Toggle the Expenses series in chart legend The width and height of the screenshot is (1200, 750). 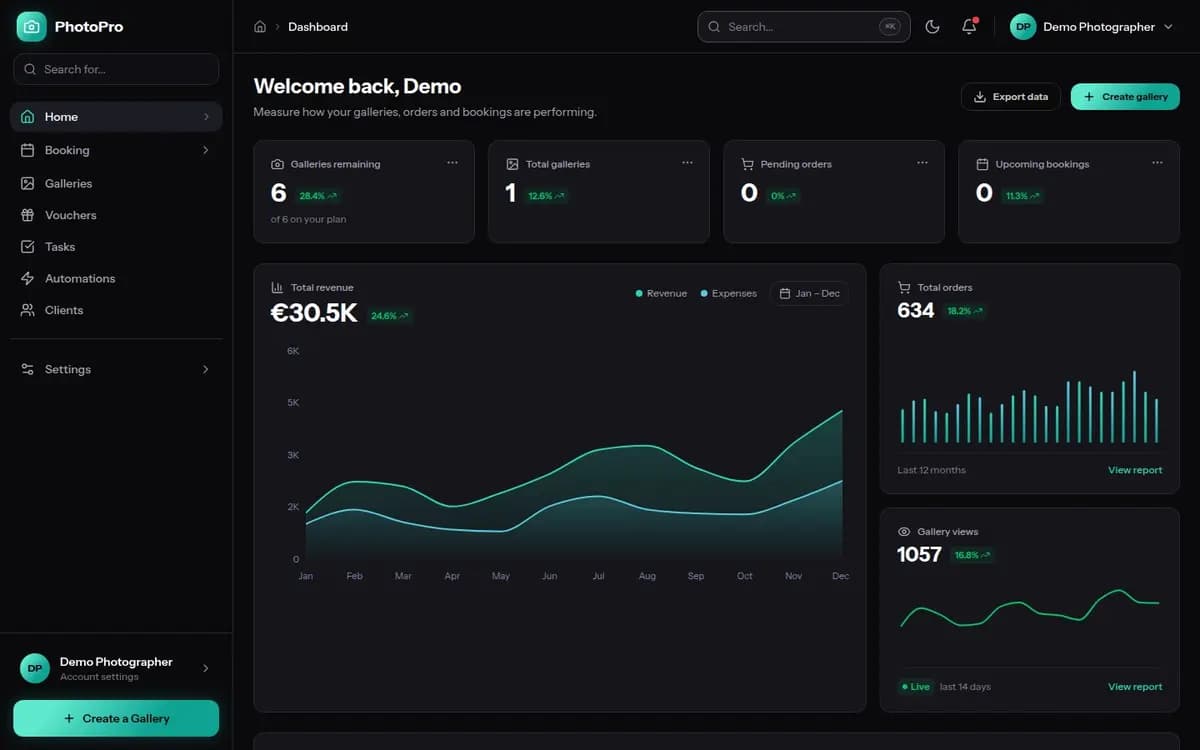729,293
